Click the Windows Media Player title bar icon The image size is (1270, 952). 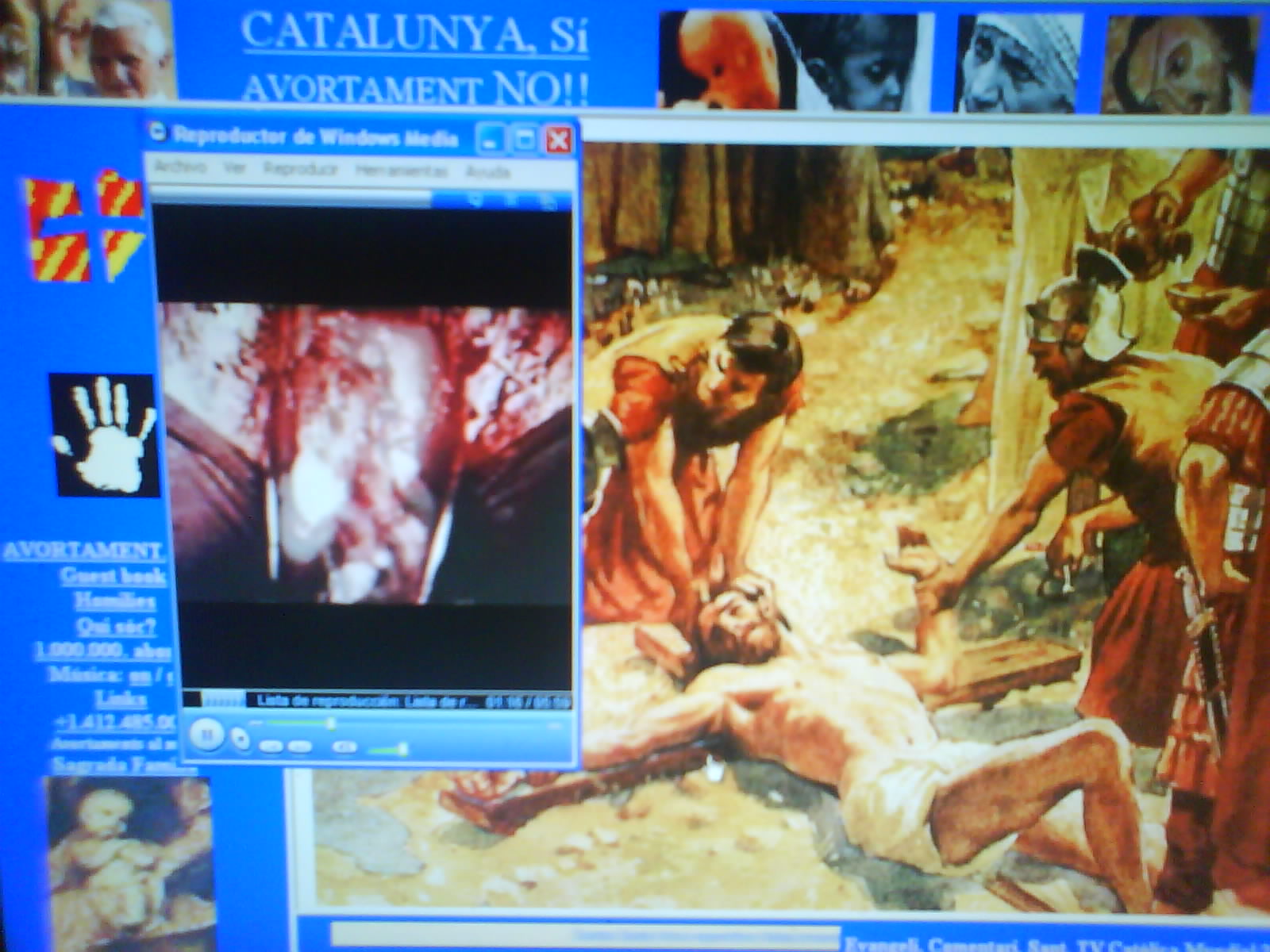point(158,132)
